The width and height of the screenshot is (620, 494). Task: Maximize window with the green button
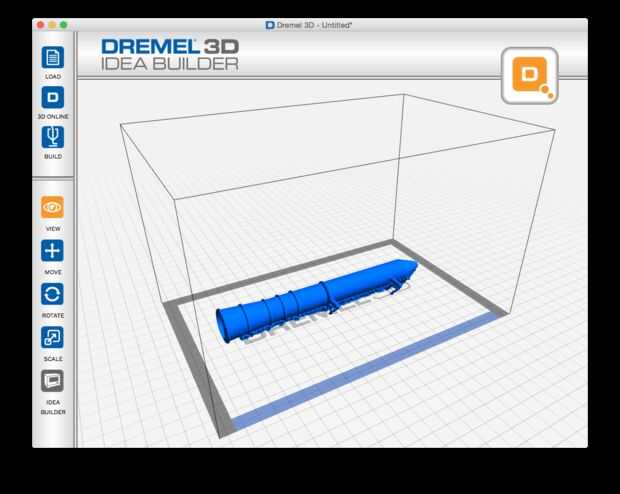(x=63, y=25)
